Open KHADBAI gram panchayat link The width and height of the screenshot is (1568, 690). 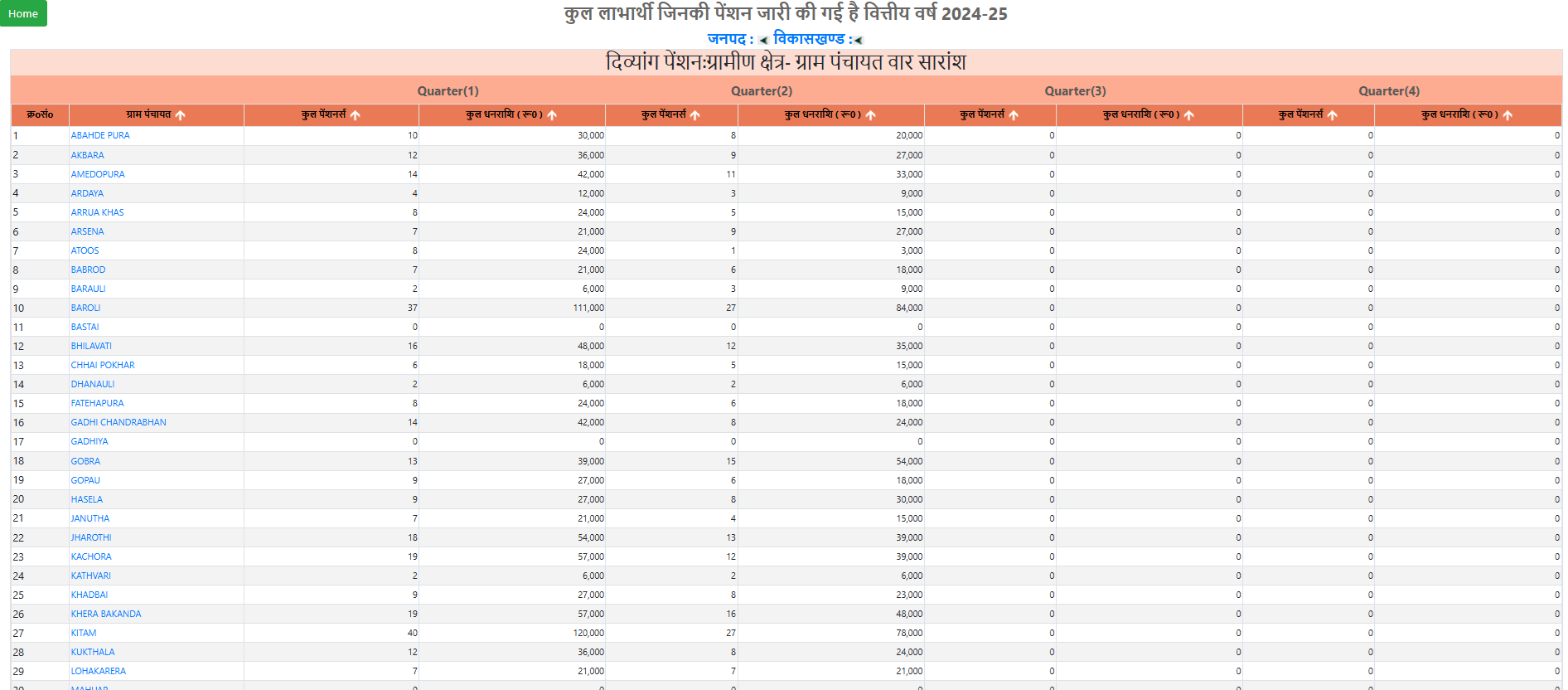[90, 595]
